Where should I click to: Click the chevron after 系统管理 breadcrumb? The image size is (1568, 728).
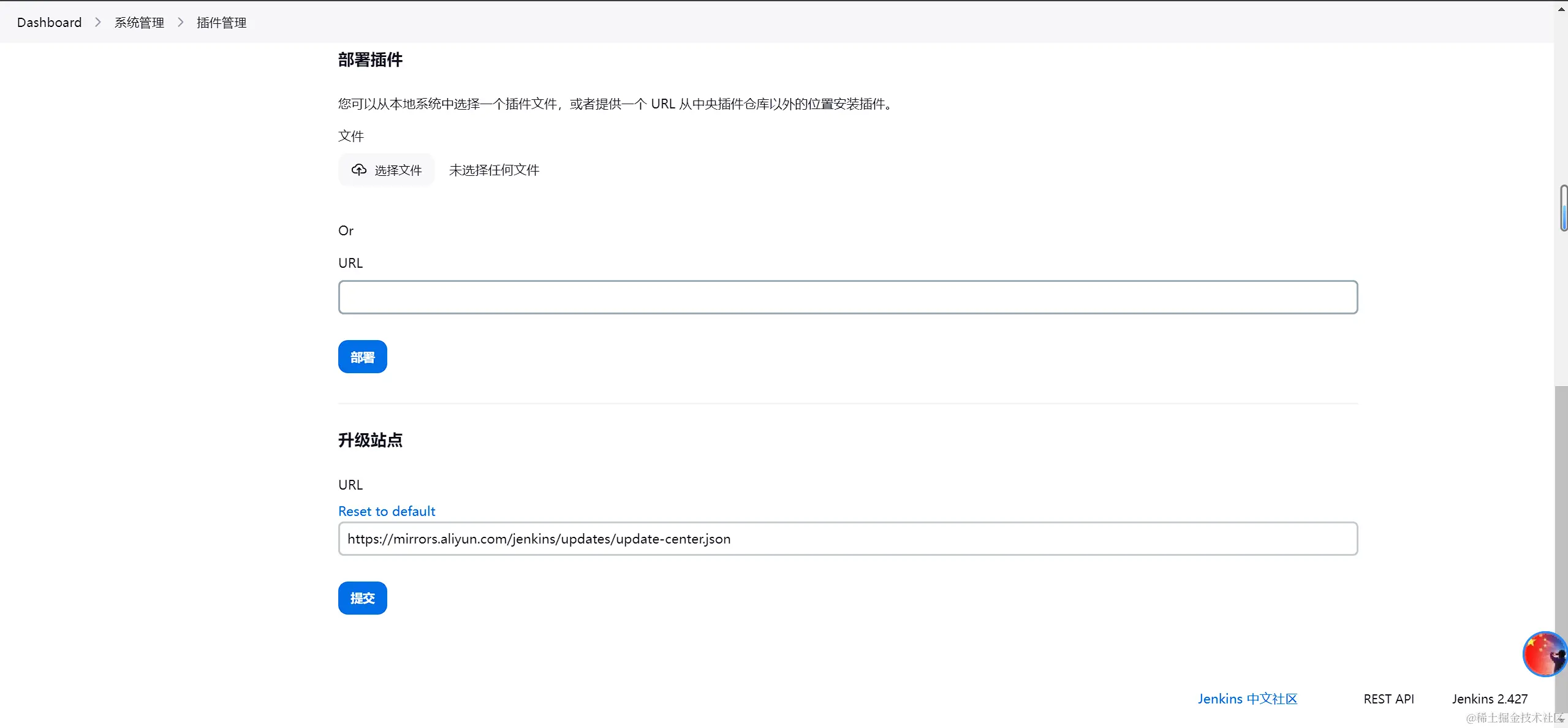(181, 23)
